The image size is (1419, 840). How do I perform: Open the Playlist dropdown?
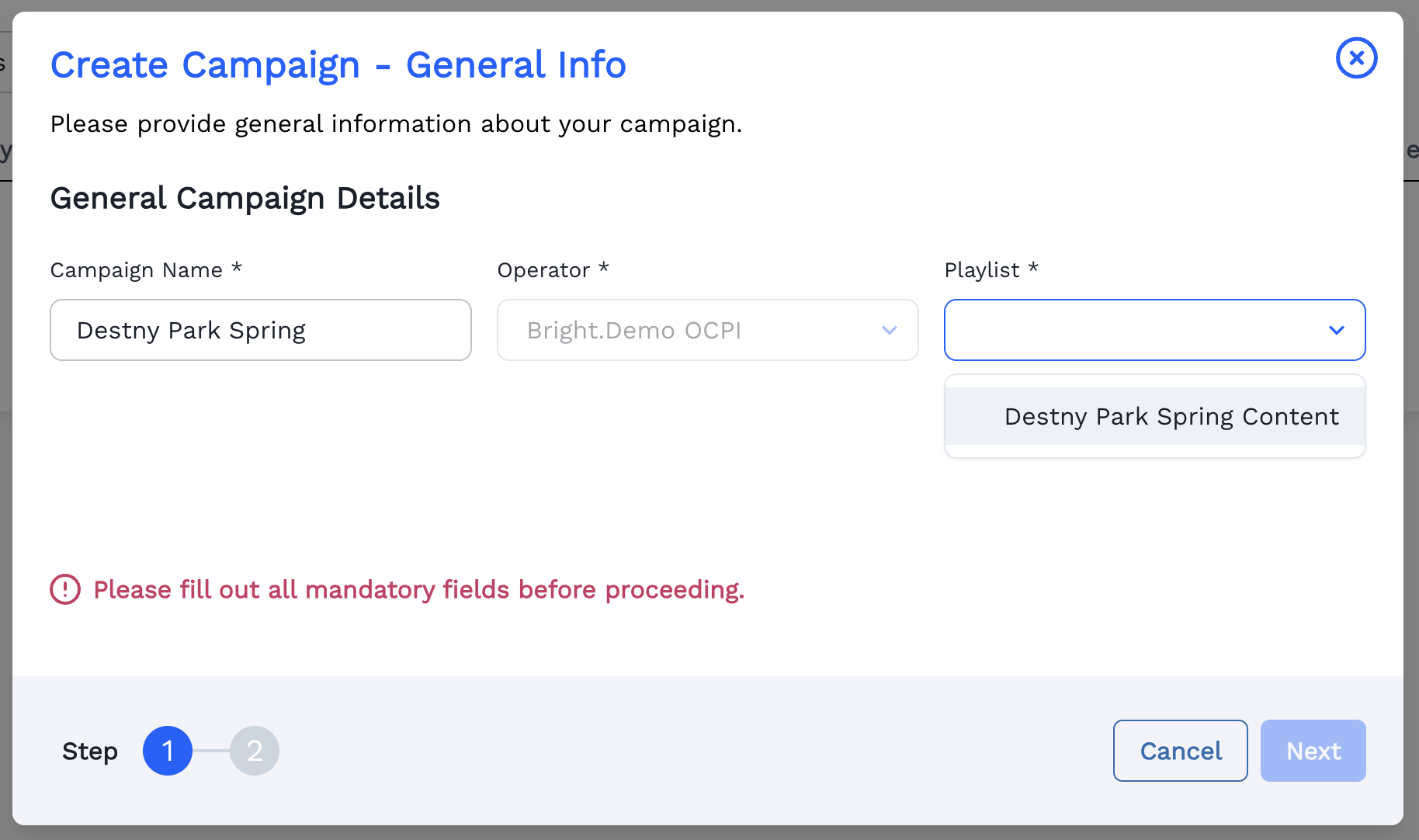[1154, 330]
